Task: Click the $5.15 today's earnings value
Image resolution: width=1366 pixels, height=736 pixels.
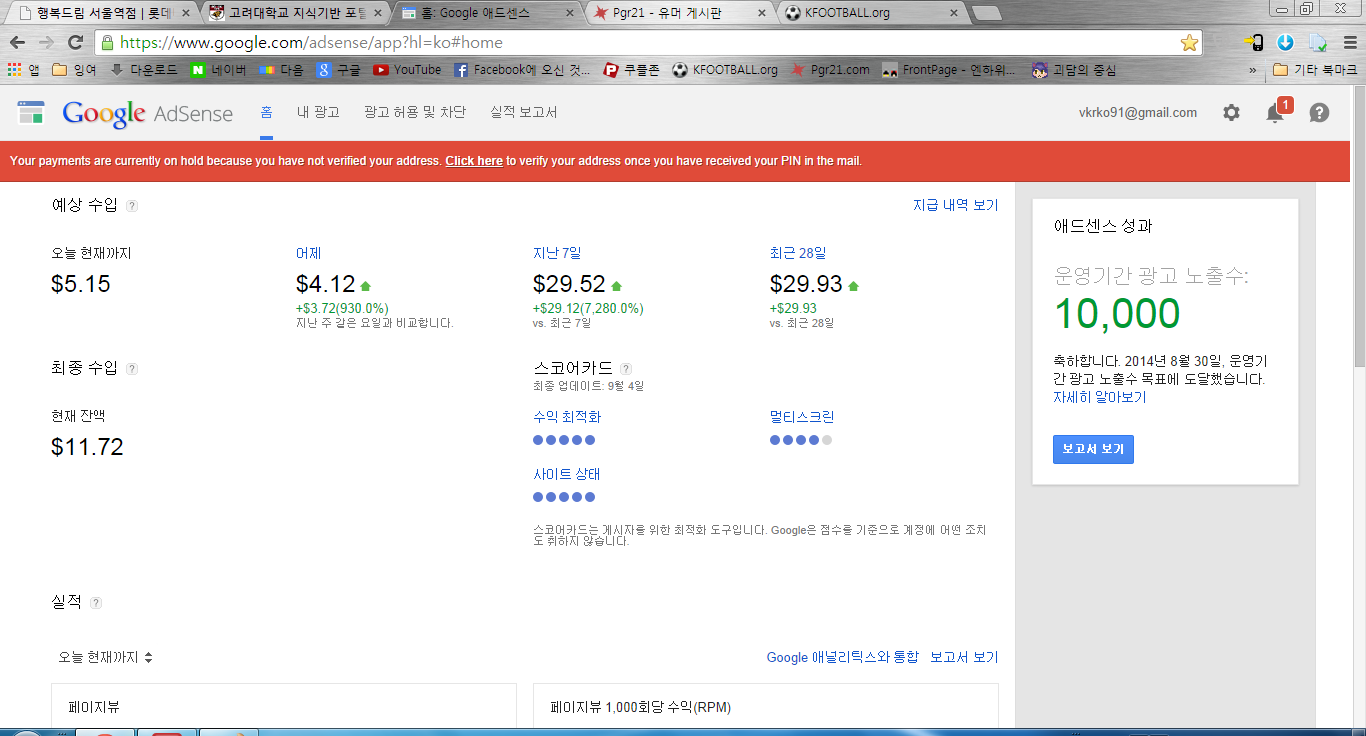Action: pos(80,284)
